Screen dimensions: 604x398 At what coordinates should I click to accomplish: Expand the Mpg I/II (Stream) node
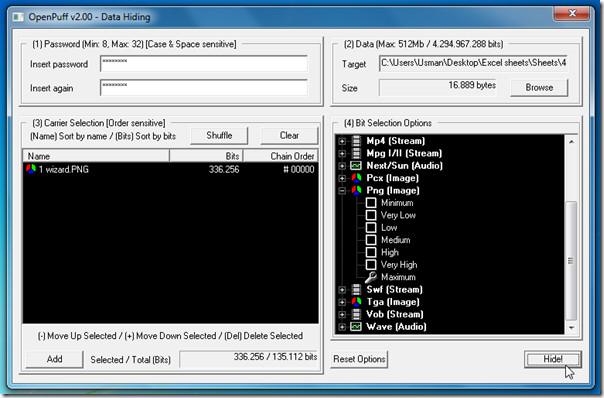[x=342, y=153]
